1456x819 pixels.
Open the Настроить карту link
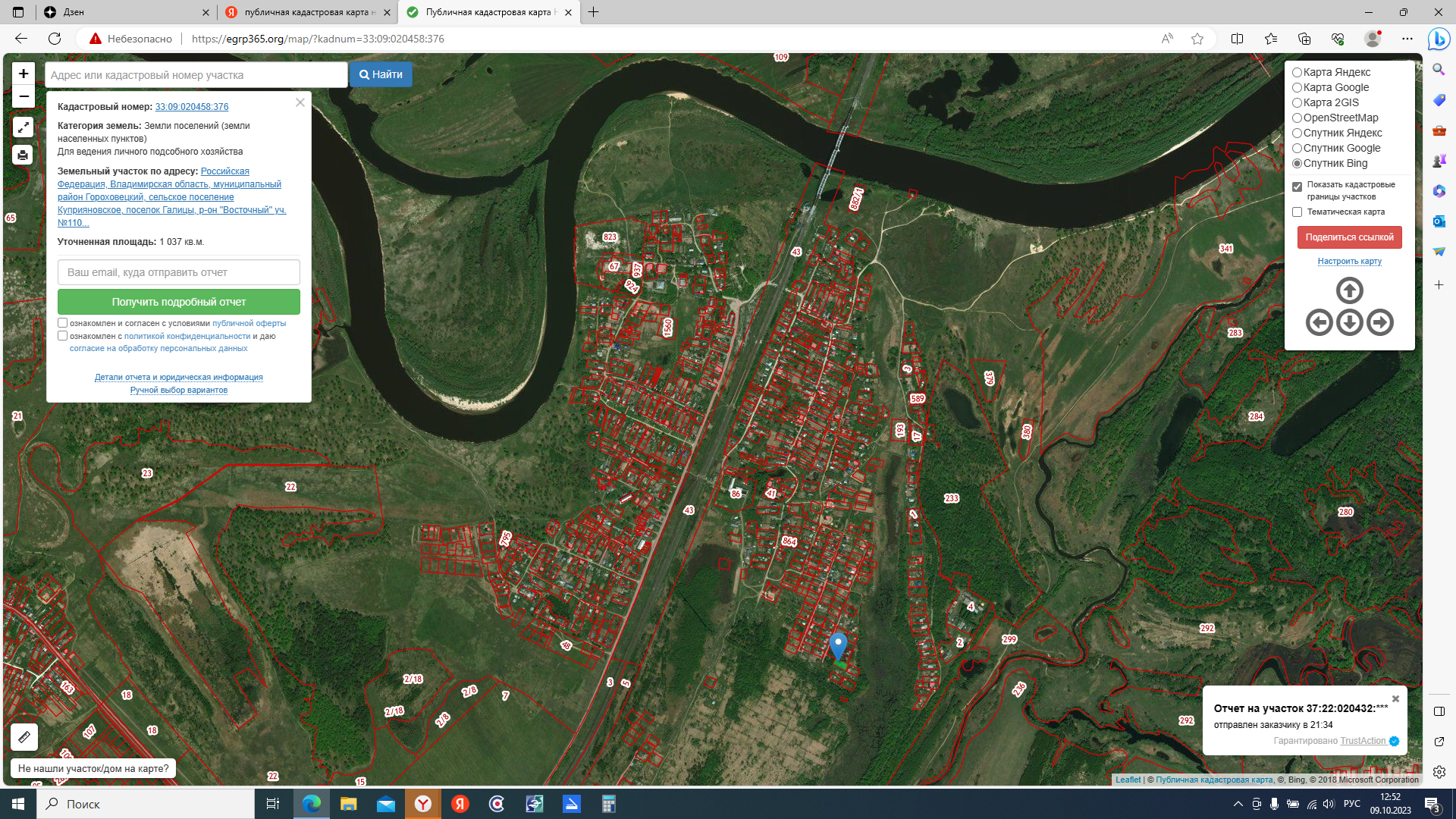tap(1349, 261)
